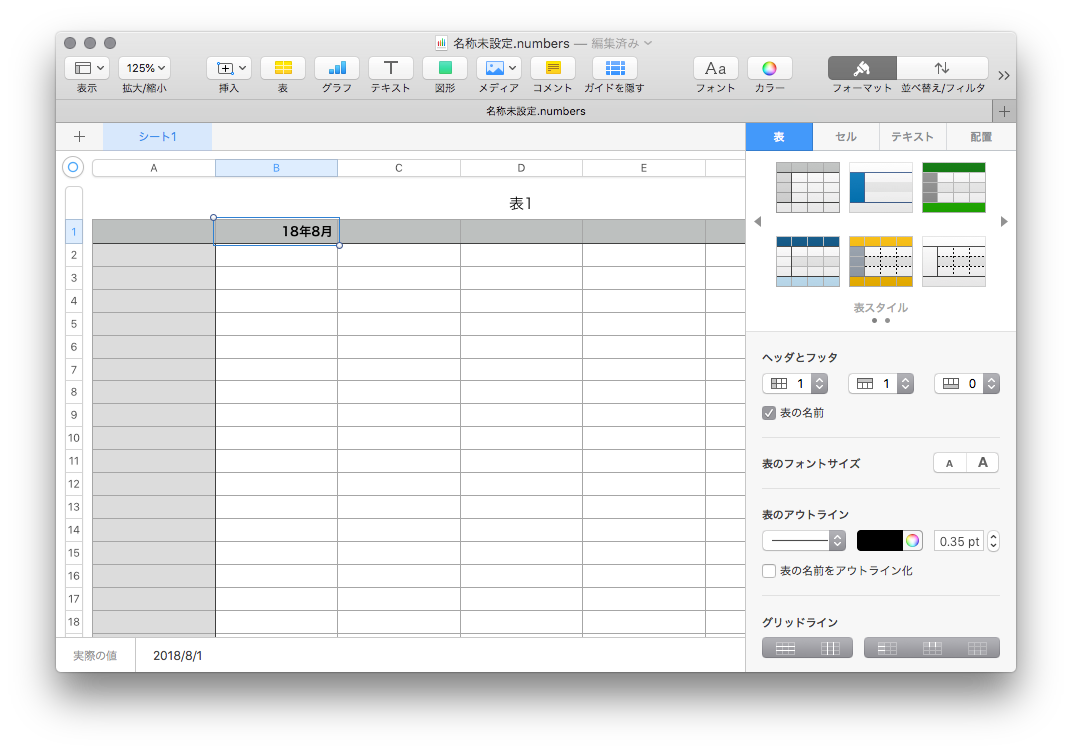This screenshot has width=1072, height=752.
Task: Add a comment with コメント icon
Action: [x=552, y=68]
